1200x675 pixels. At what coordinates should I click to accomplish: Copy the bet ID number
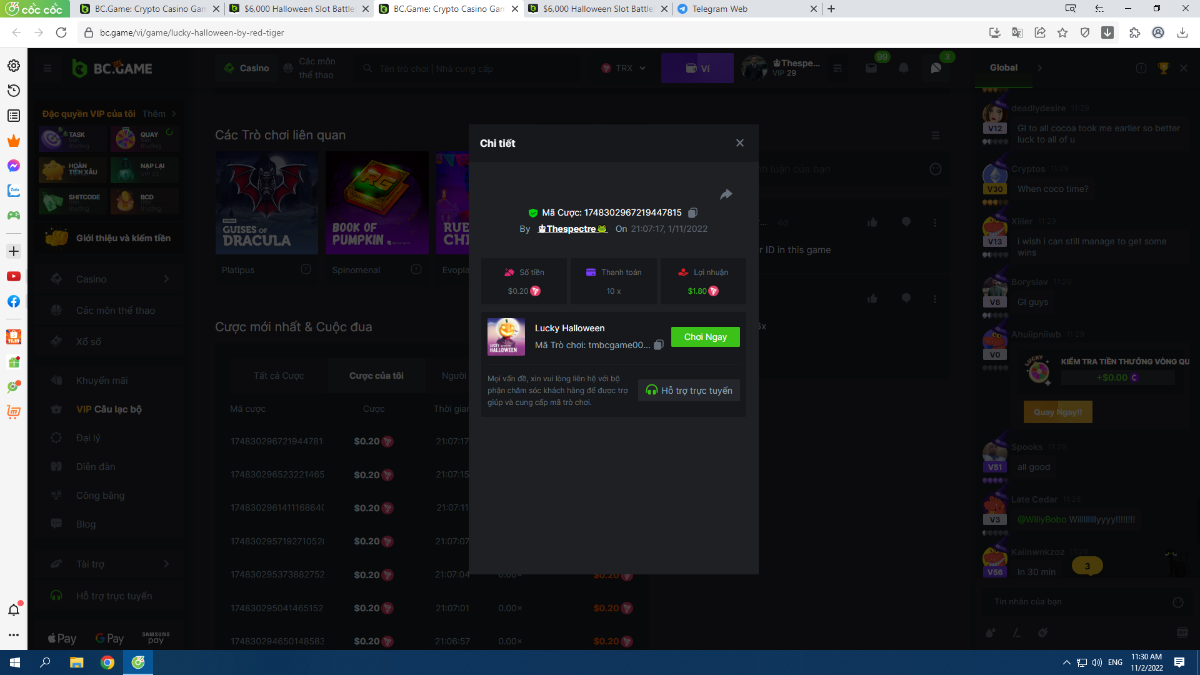tap(693, 213)
